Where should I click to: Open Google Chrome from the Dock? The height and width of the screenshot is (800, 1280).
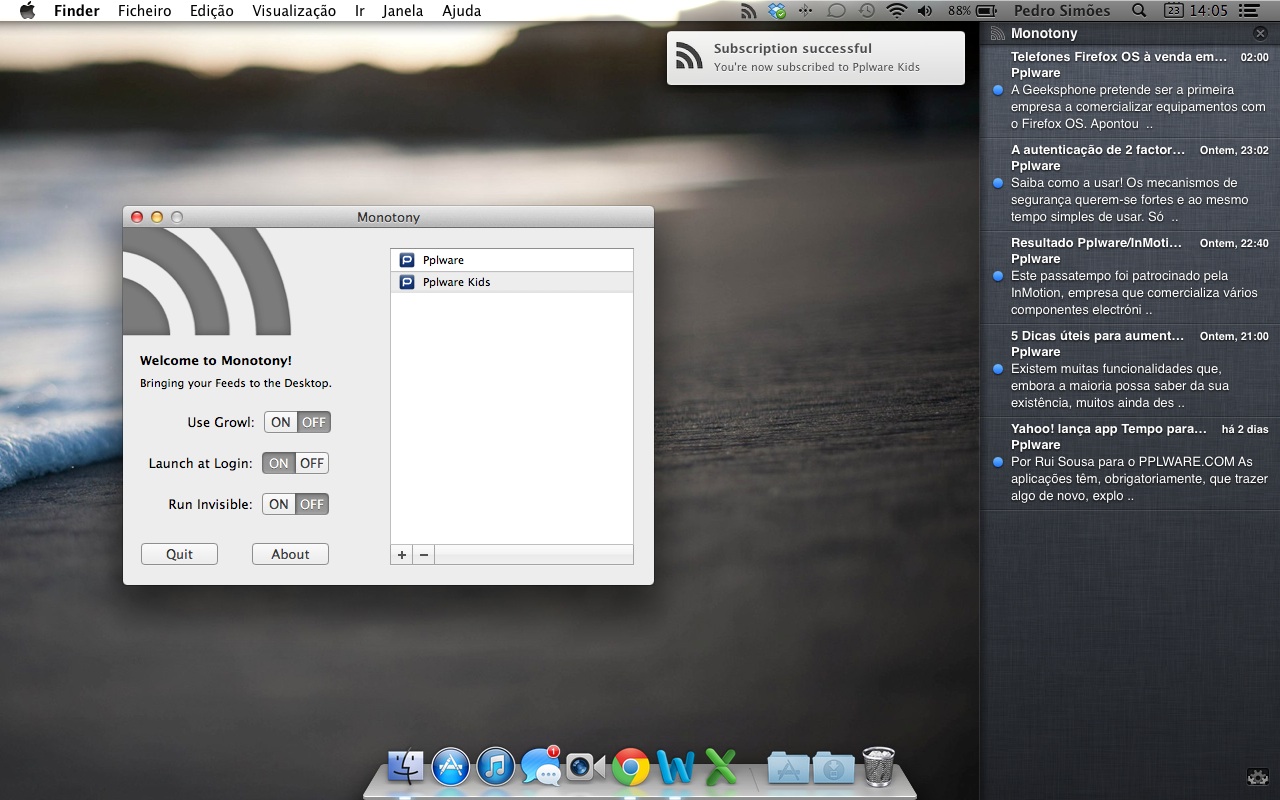click(x=631, y=767)
